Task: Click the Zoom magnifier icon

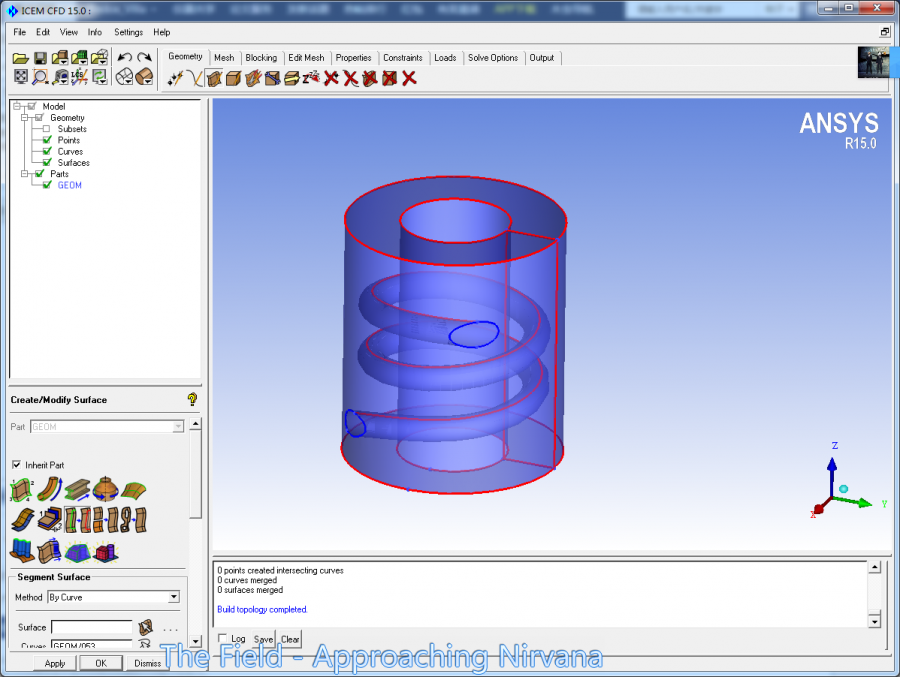Action: (40, 77)
